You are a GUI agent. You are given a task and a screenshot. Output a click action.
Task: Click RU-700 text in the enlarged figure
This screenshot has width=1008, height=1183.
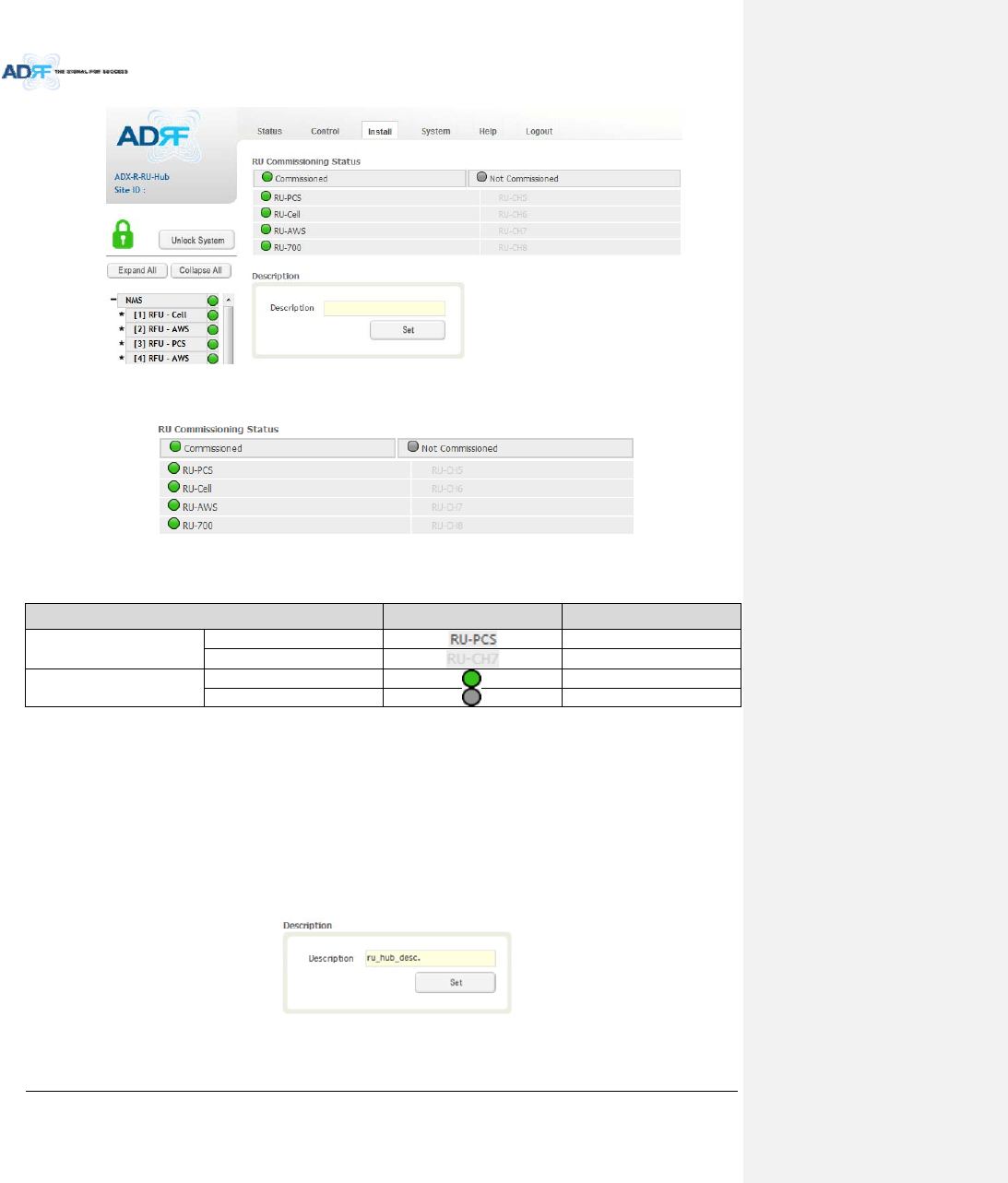197,526
